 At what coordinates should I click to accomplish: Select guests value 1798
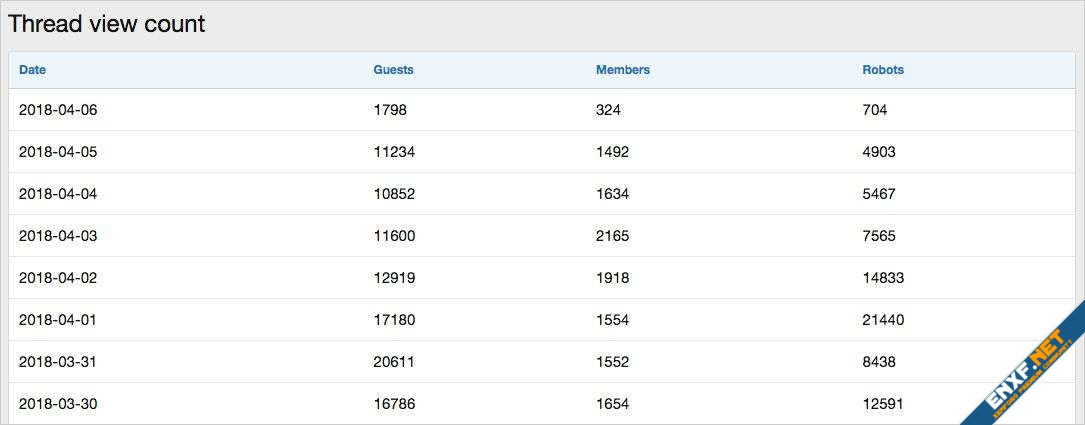coord(390,110)
